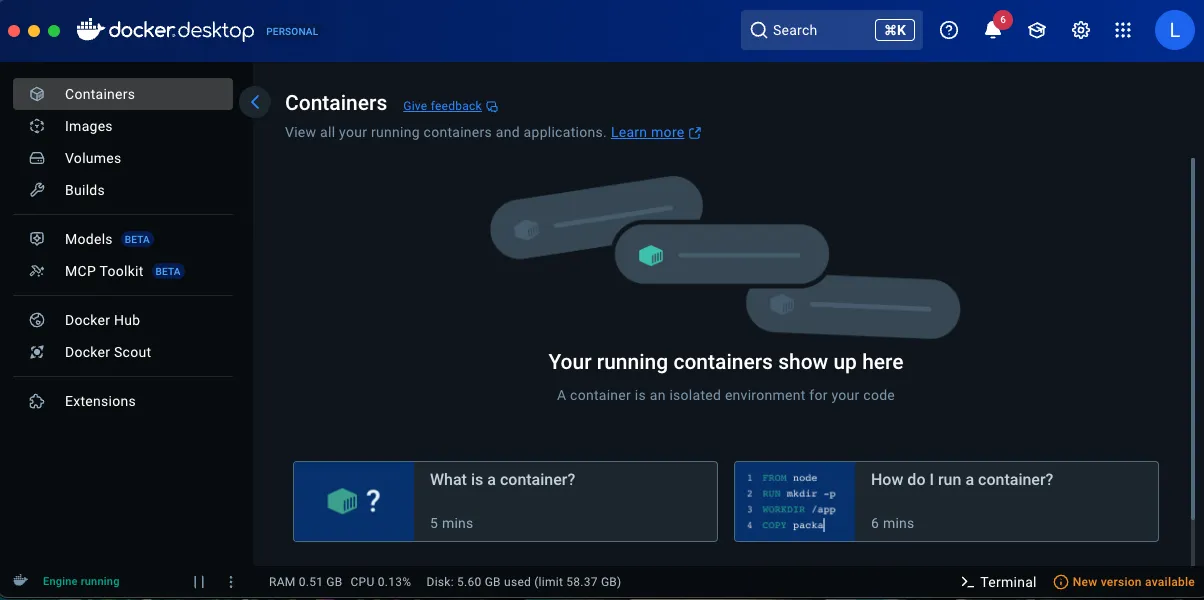Click the whale icon in status bar
The width and height of the screenshot is (1204, 600).
(x=20, y=581)
